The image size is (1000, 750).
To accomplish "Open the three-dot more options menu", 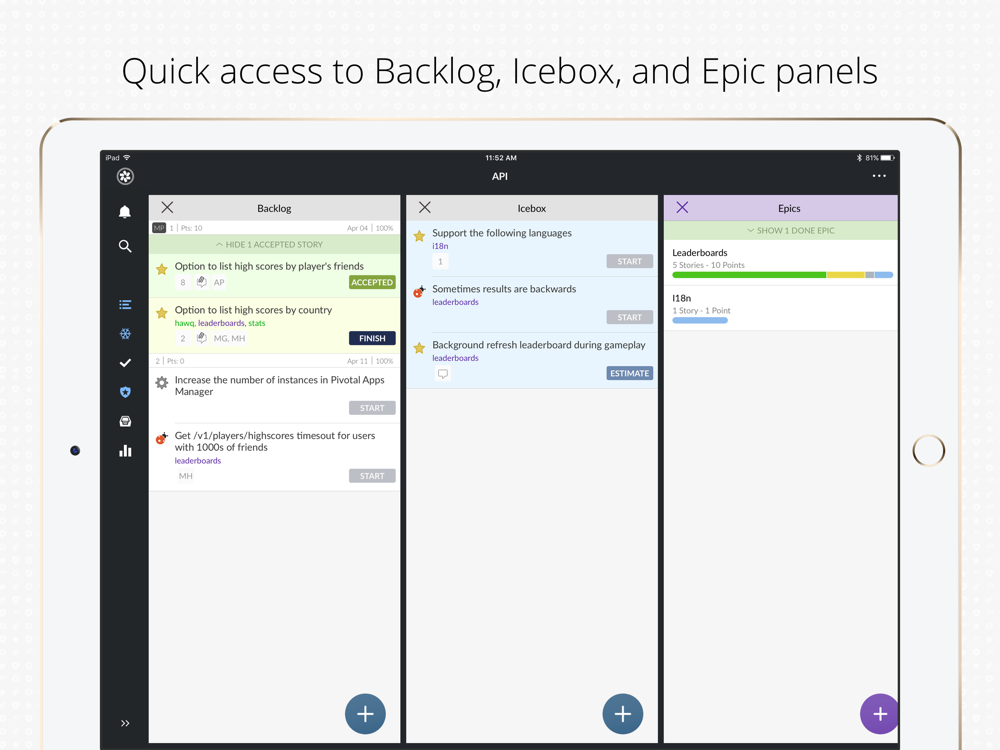I will [879, 176].
